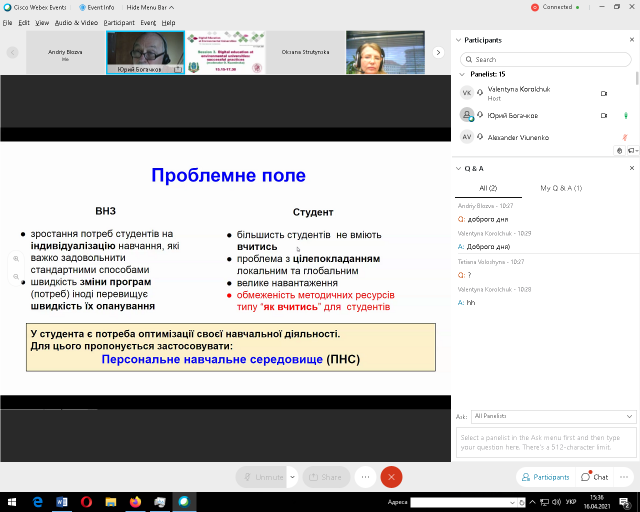
Task: Open Firefox from the taskbar
Action: [x=134, y=502]
